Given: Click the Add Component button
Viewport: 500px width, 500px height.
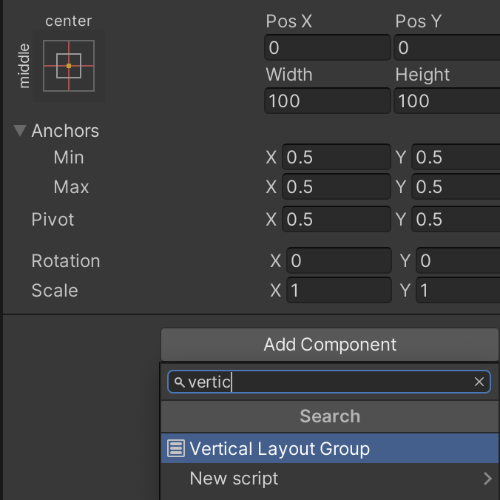Looking at the screenshot, I should 330,344.
